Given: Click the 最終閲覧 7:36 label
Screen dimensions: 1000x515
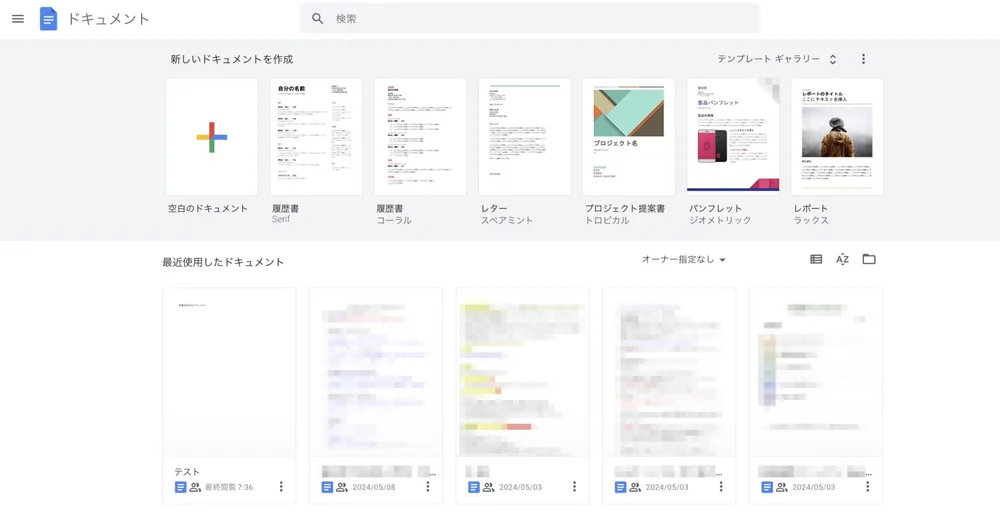Looking at the screenshot, I should pyautogui.click(x=229, y=487).
